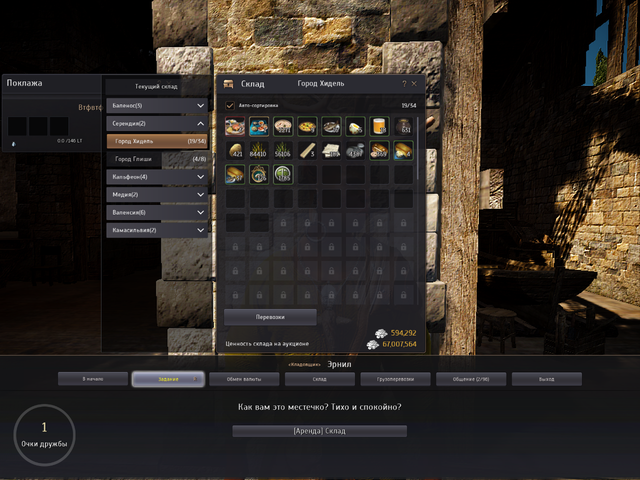This screenshot has height=480, width=640.
Task: Select the stacked plywood sheets item
Action: point(331,150)
